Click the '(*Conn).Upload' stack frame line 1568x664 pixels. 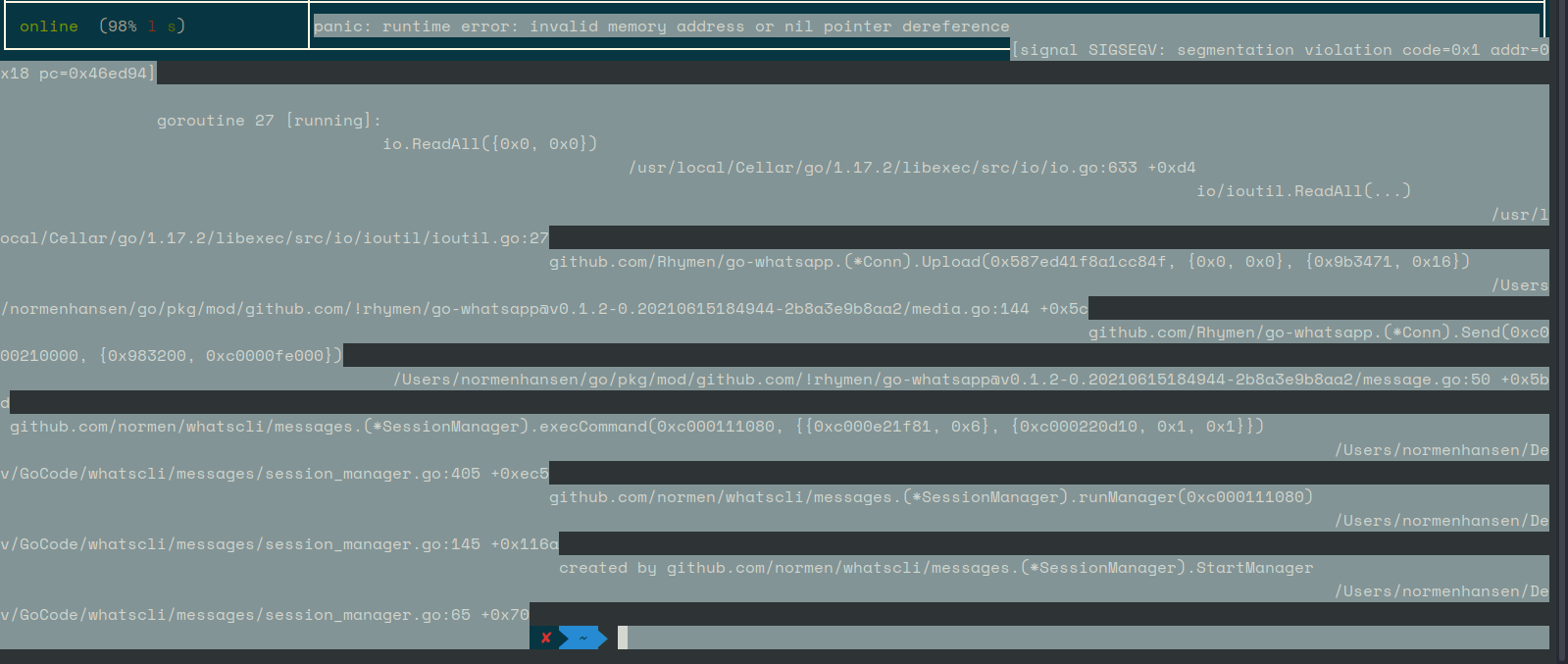(1010, 262)
